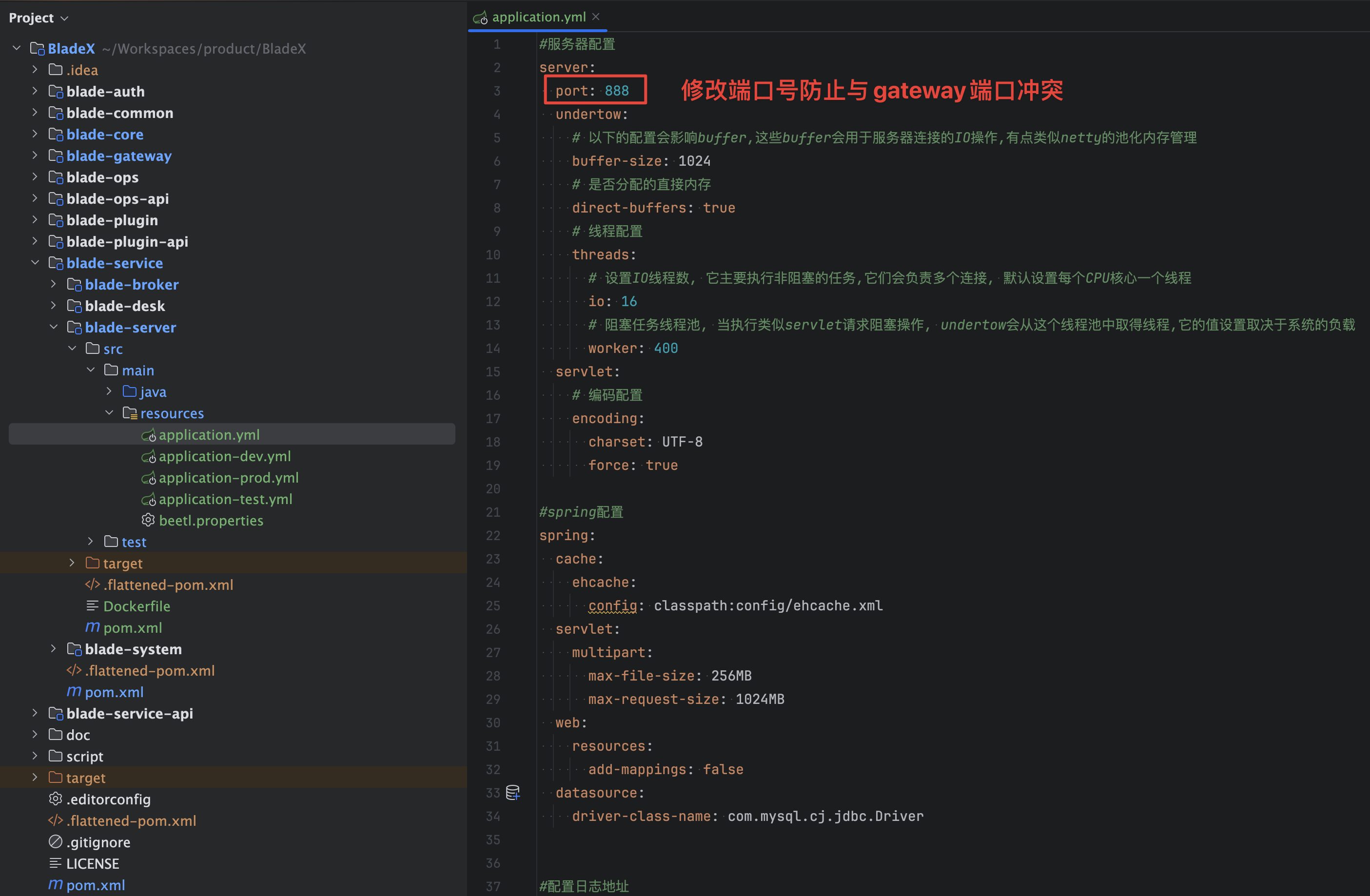
Task: Select Dockerfile in blade-server
Action: pyautogui.click(x=137, y=606)
